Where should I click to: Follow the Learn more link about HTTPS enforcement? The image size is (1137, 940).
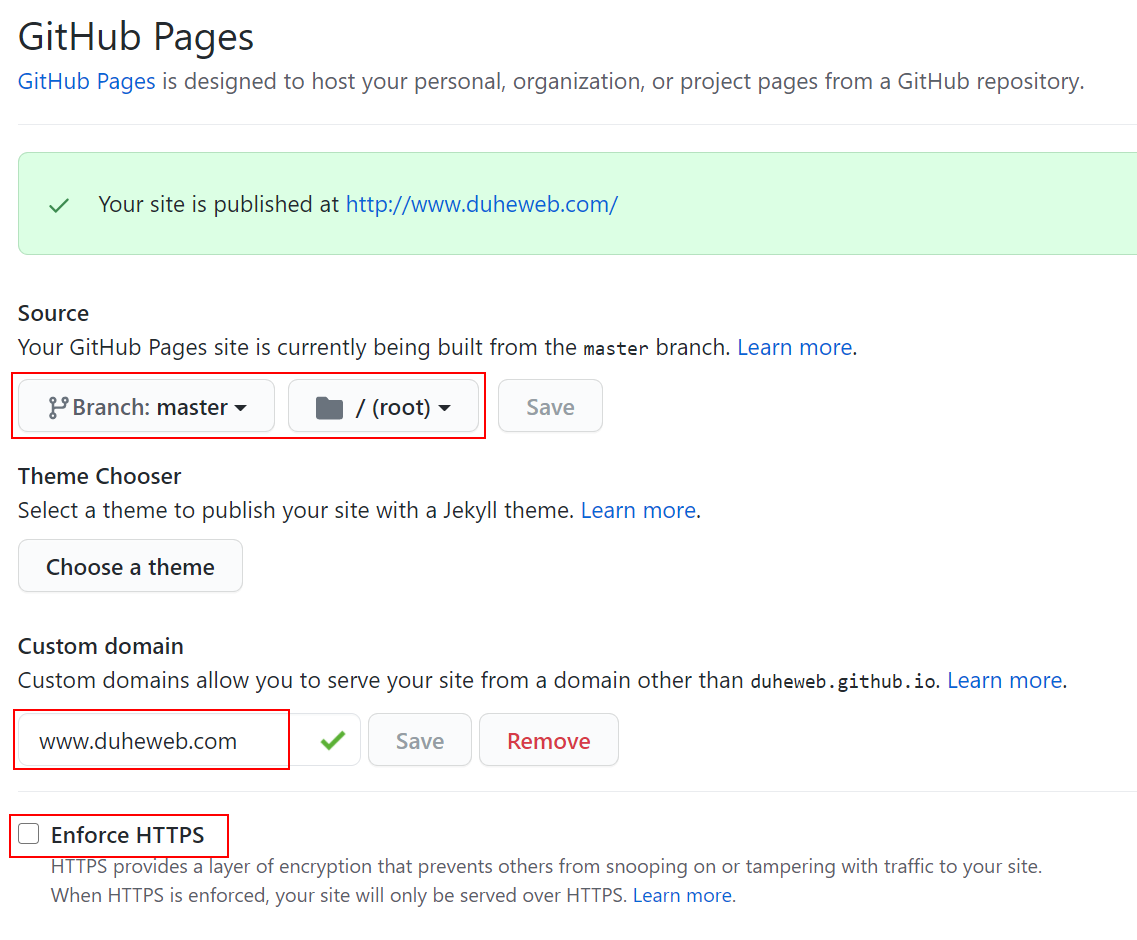pos(682,896)
